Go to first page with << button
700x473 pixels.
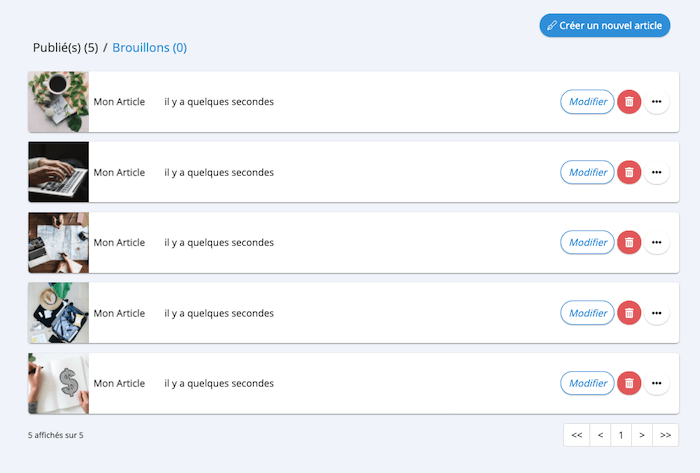[x=577, y=435]
